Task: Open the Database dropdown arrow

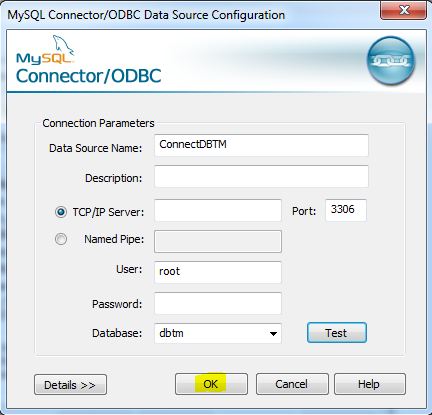Action: click(x=273, y=333)
